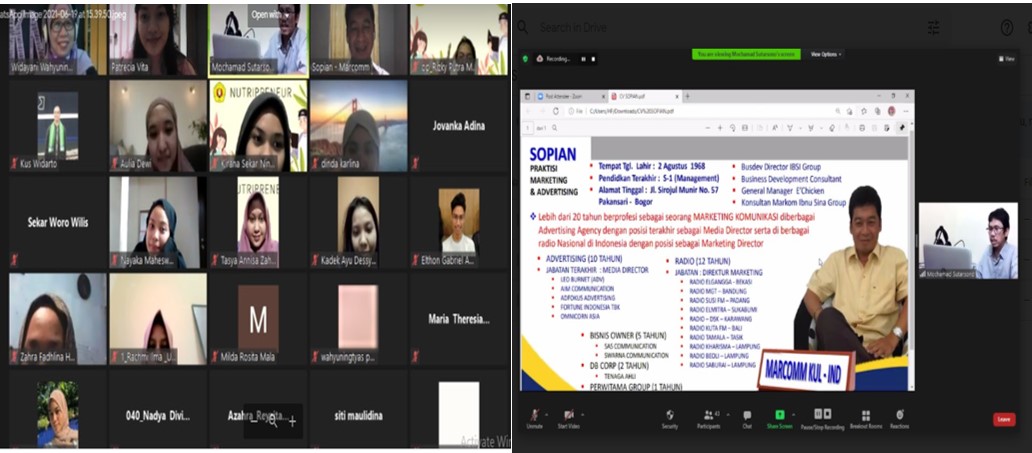The width and height of the screenshot is (1032, 453).
Task: Expand the View Options dropdown
Action: click(825, 54)
